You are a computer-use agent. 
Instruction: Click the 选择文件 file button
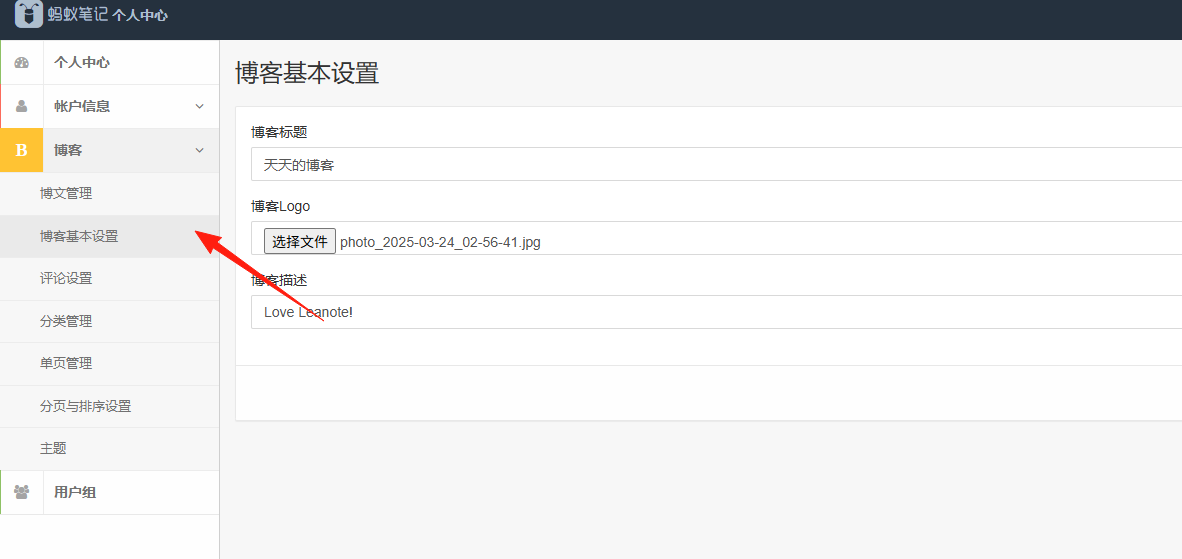click(300, 242)
